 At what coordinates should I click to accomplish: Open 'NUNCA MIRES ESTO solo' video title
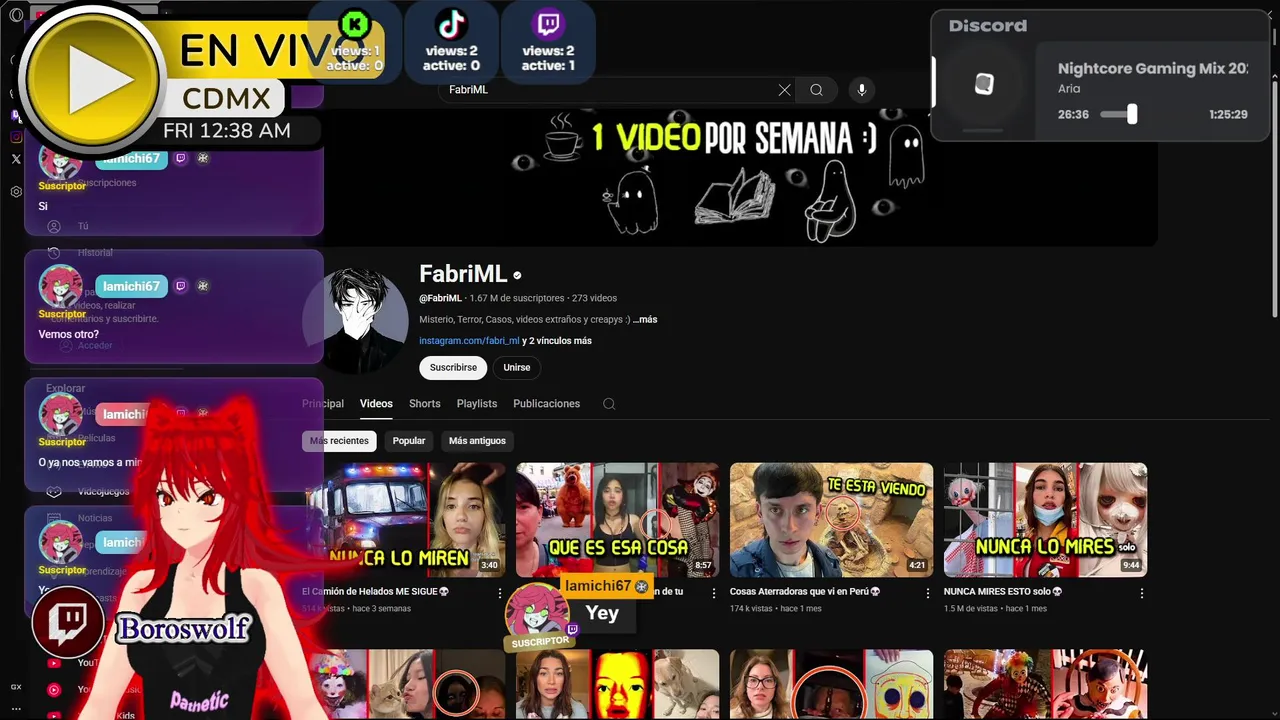pyautogui.click(x=1003, y=592)
